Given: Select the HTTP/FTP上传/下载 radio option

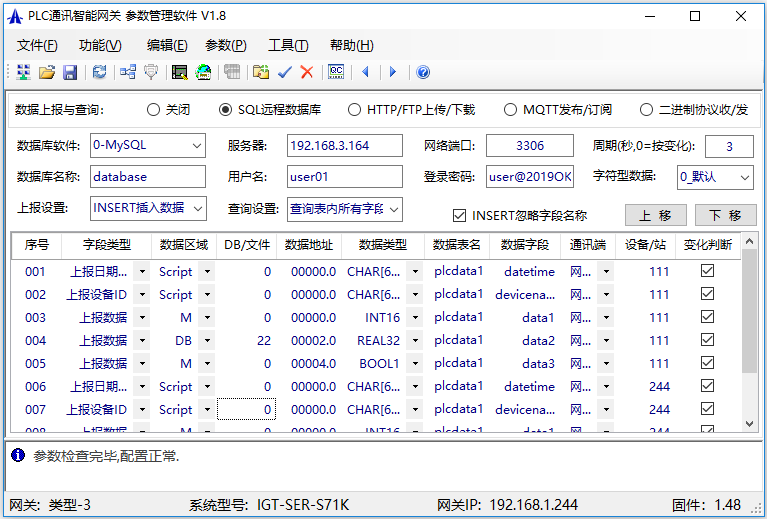Looking at the screenshot, I should tap(354, 110).
